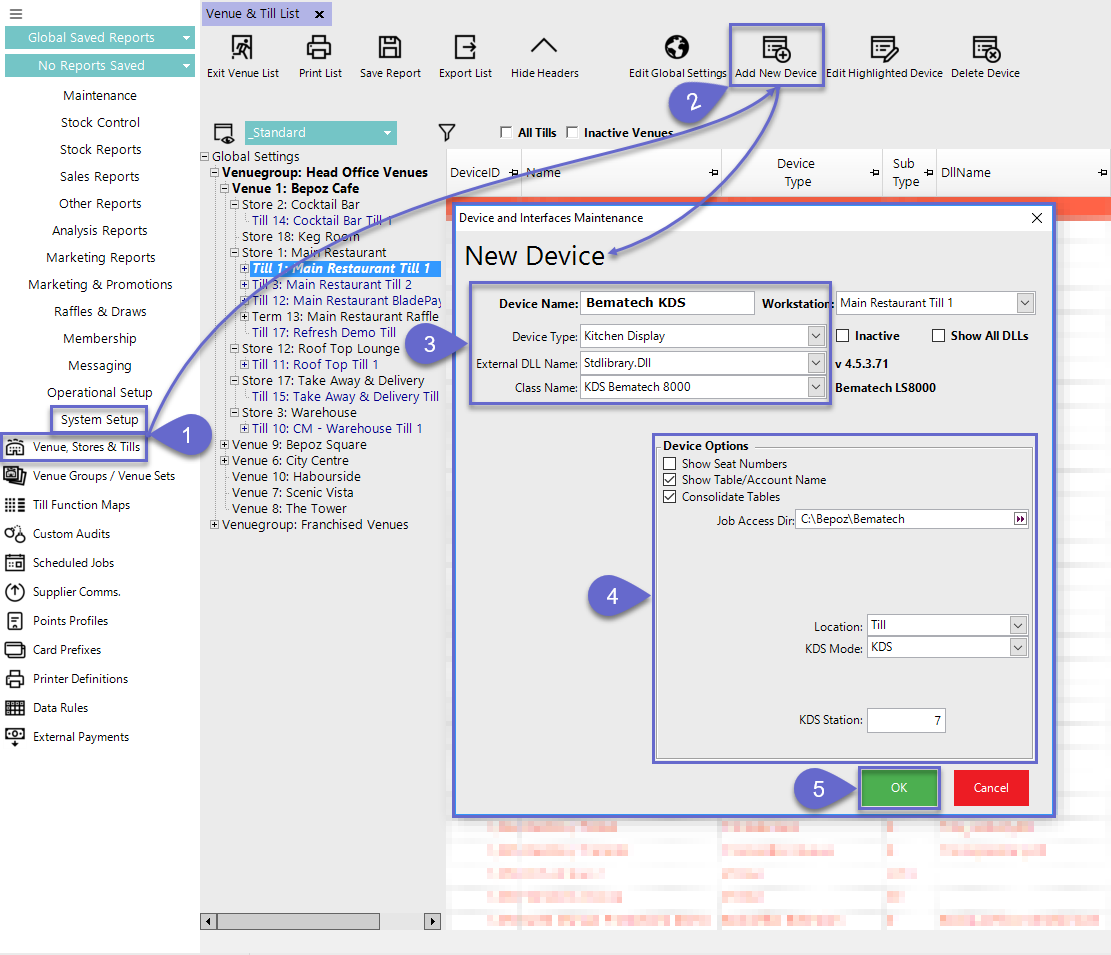The width and height of the screenshot is (1111, 955).
Task: Click the Save Report icon
Action: pyautogui.click(x=390, y=47)
